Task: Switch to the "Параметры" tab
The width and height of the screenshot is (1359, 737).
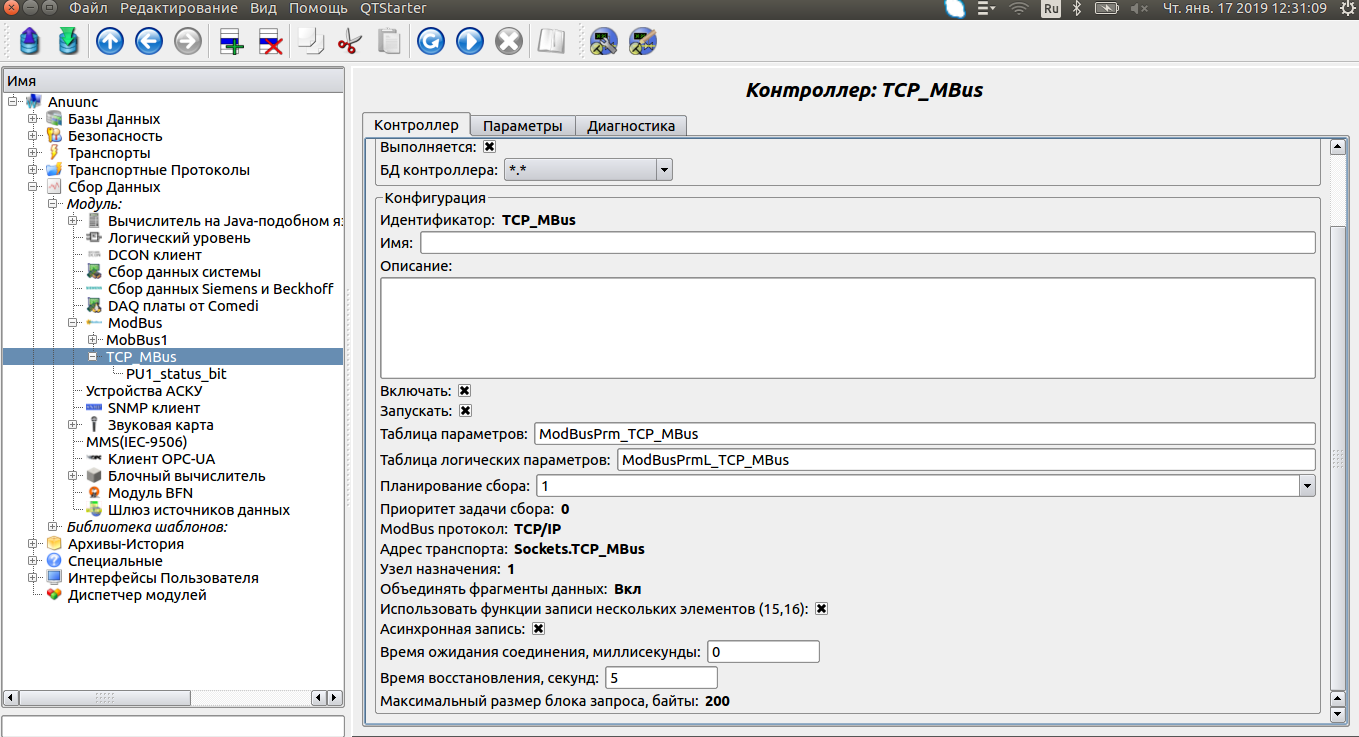Action: click(x=522, y=126)
